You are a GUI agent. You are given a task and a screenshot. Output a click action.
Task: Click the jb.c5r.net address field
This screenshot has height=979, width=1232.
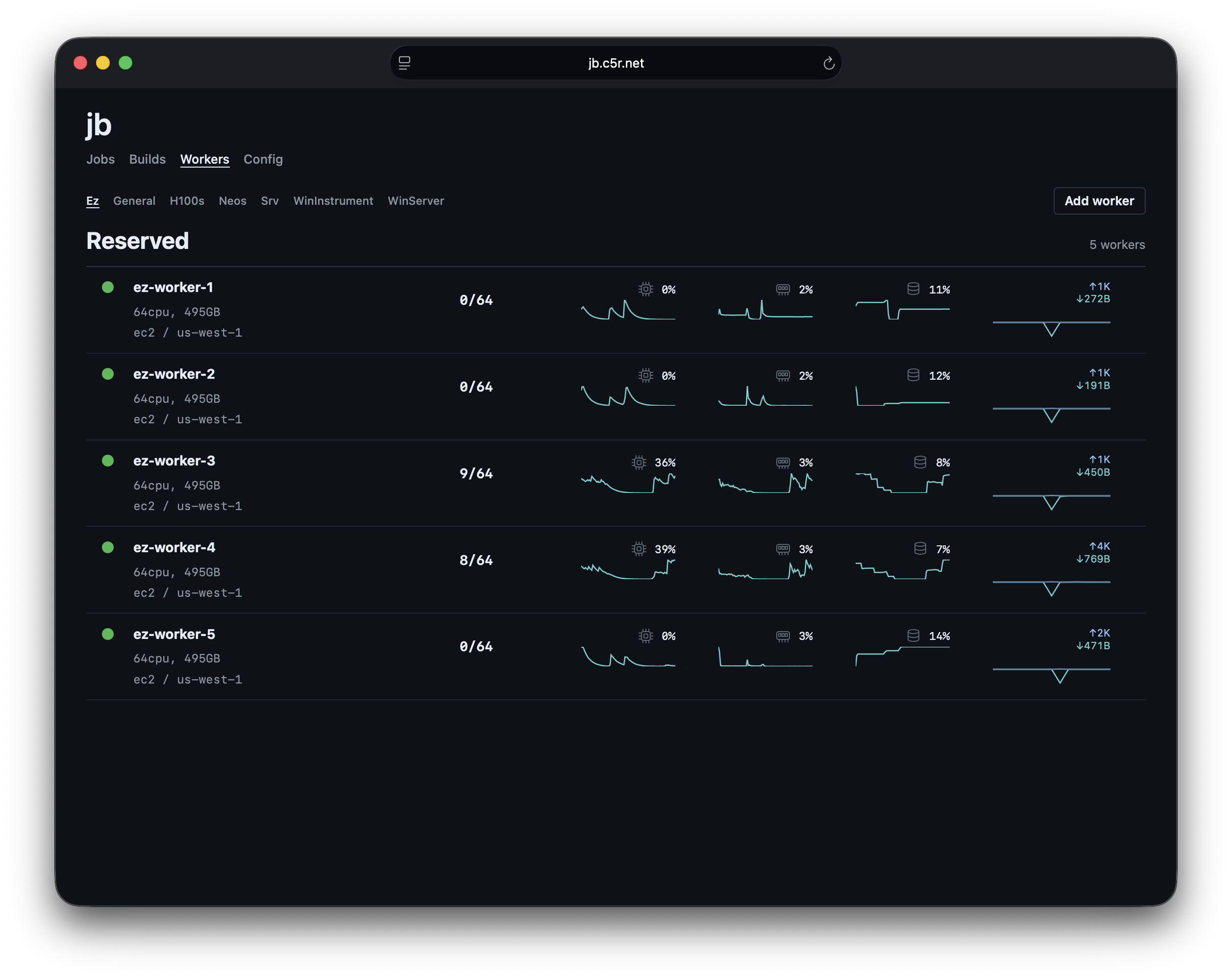[x=616, y=63]
